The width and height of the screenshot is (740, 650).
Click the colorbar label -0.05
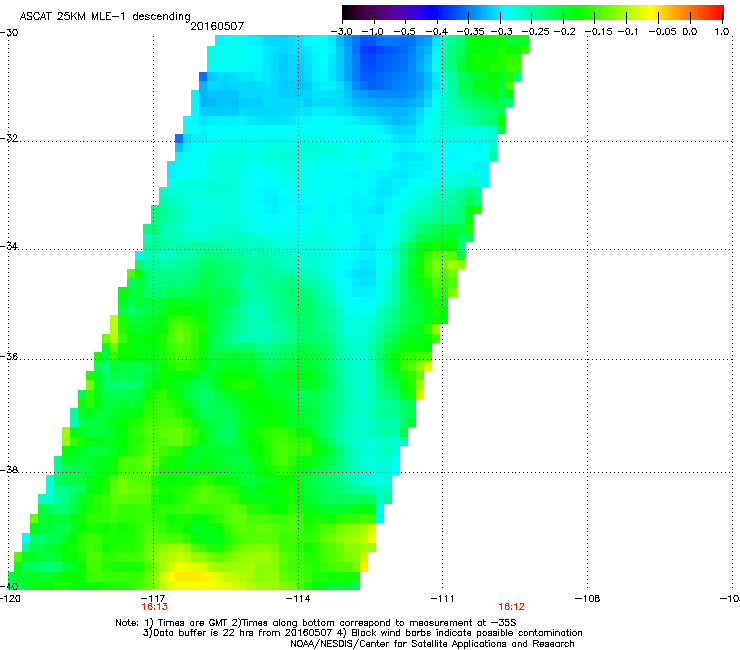663,32
